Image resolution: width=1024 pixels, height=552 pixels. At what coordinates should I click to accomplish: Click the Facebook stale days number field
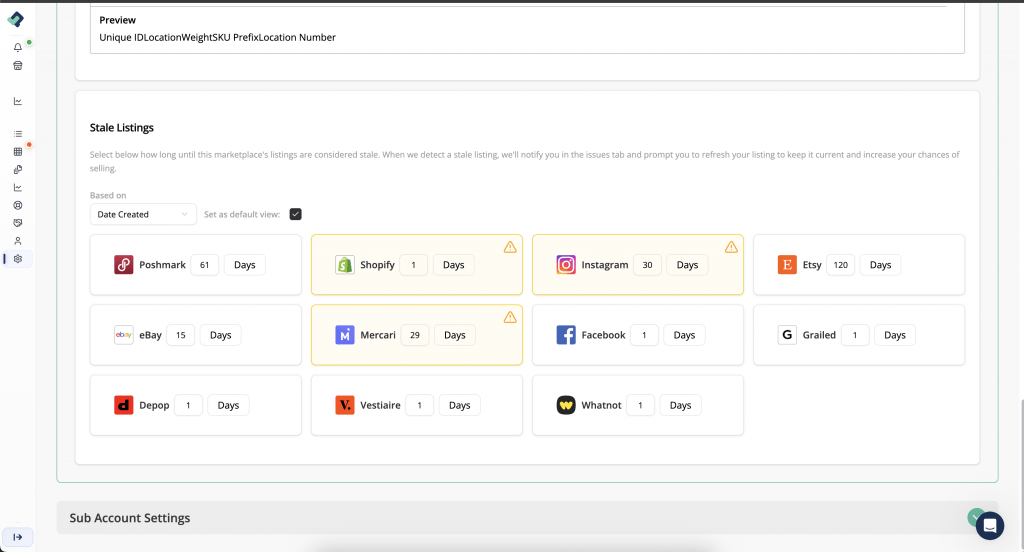click(x=644, y=334)
